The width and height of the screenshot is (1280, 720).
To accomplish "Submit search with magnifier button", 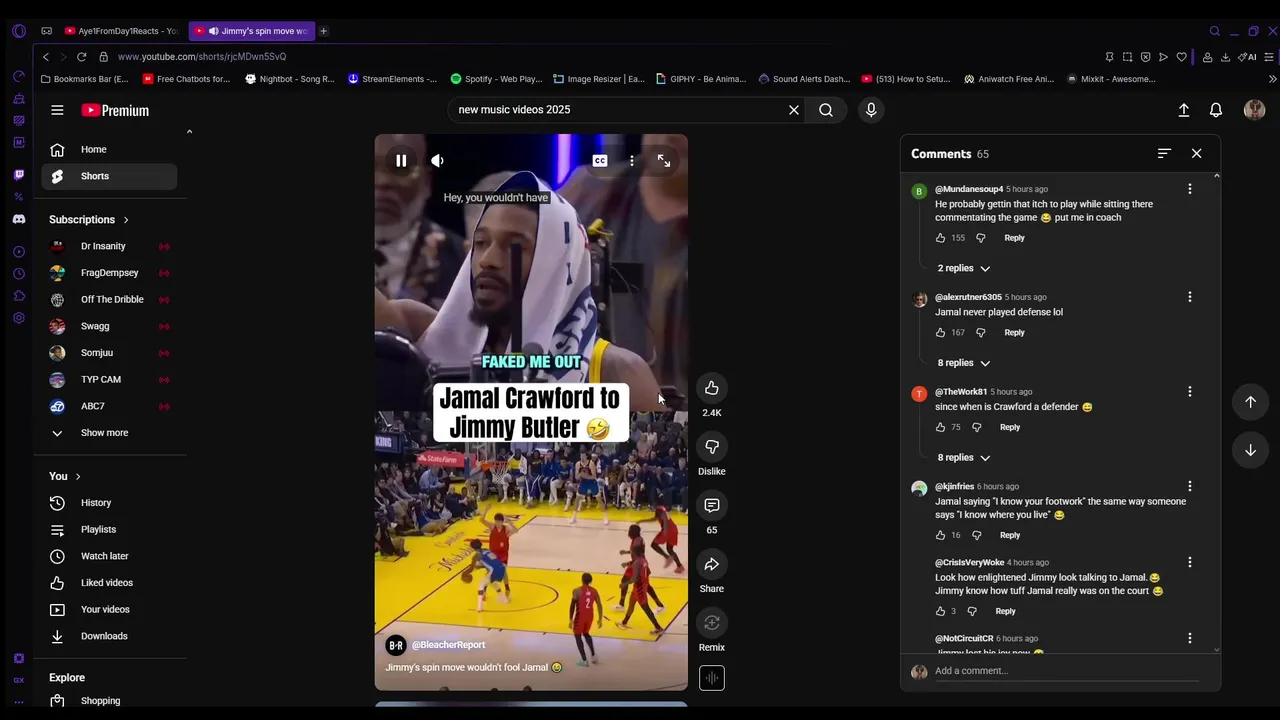I will click(826, 110).
